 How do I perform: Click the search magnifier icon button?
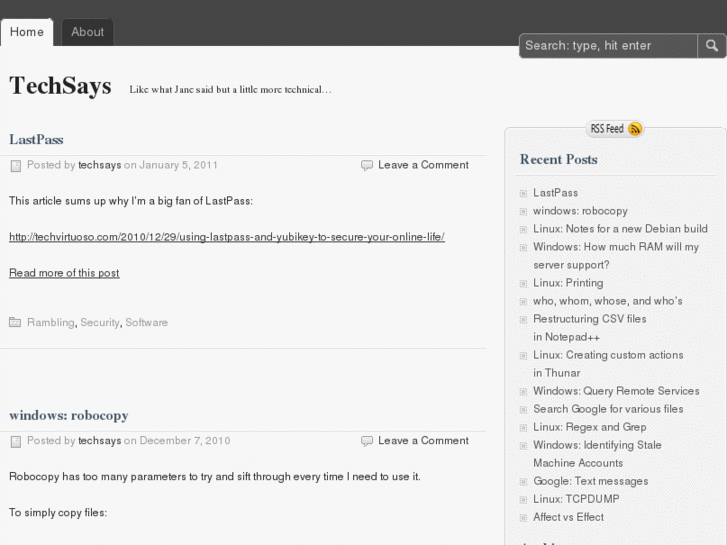point(711,45)
